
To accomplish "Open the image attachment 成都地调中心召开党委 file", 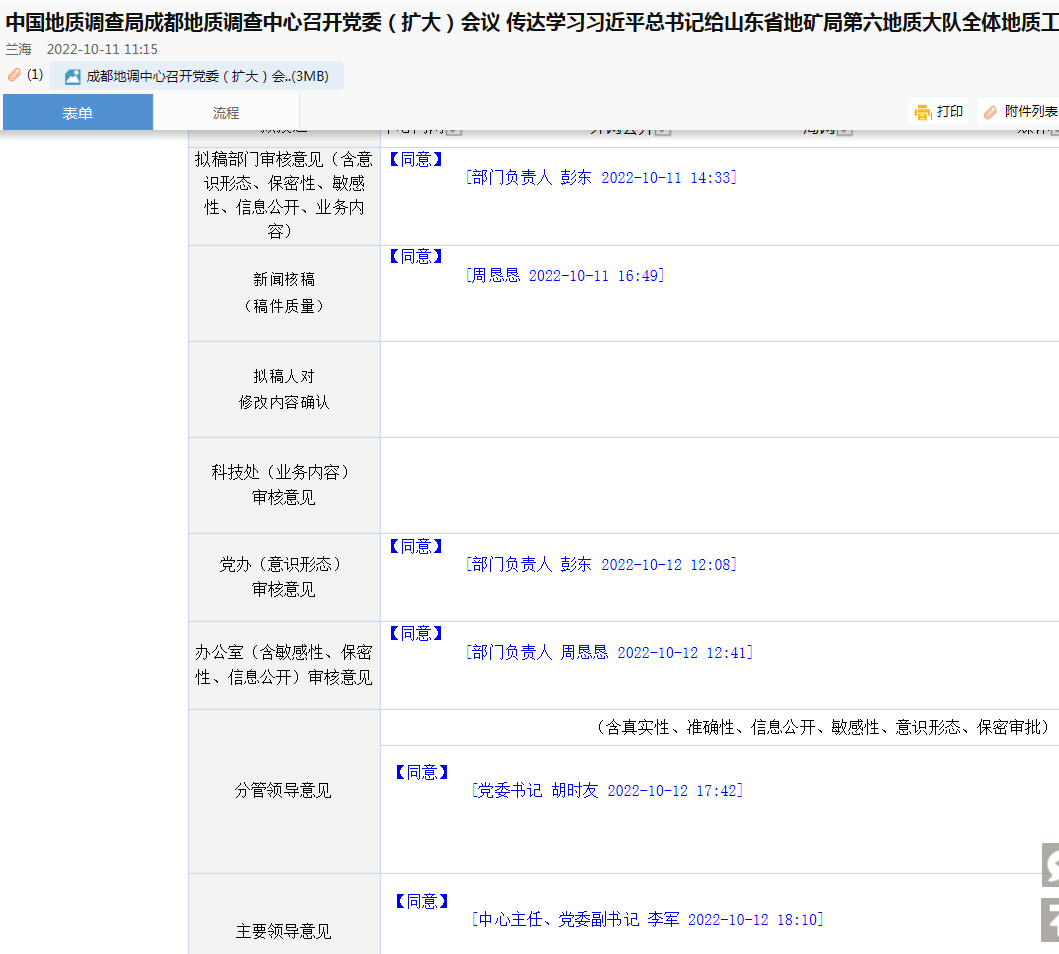I will click(197, 76).
